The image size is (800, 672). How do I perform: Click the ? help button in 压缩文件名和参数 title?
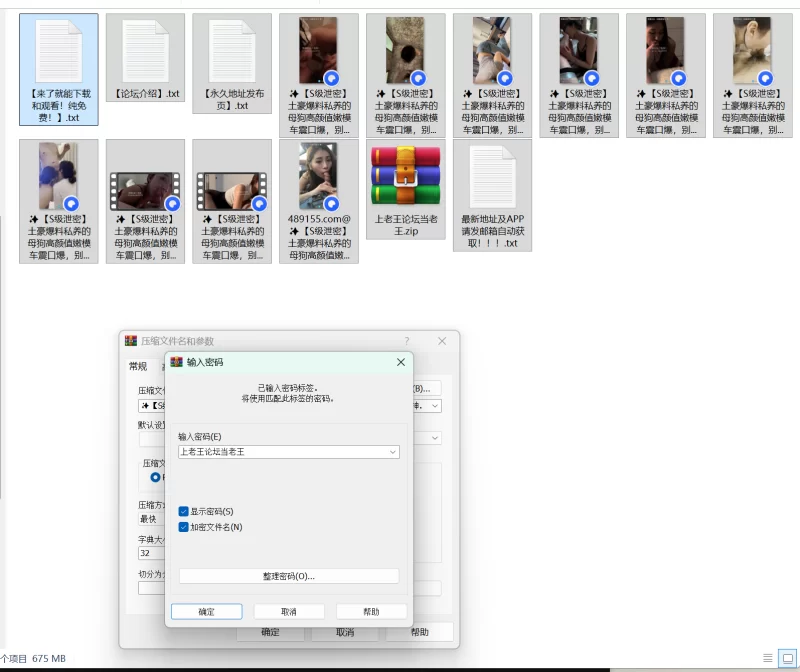click(406, 341)
